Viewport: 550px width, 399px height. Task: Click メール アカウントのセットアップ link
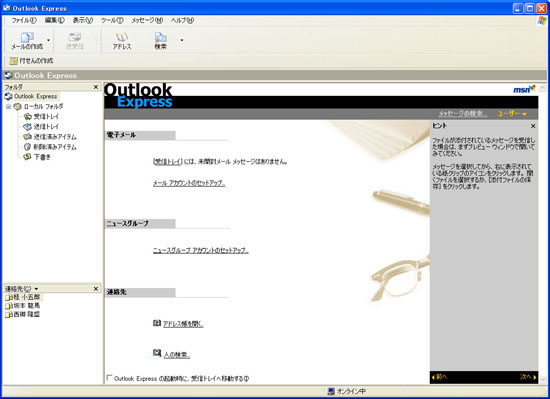[189, 183]
